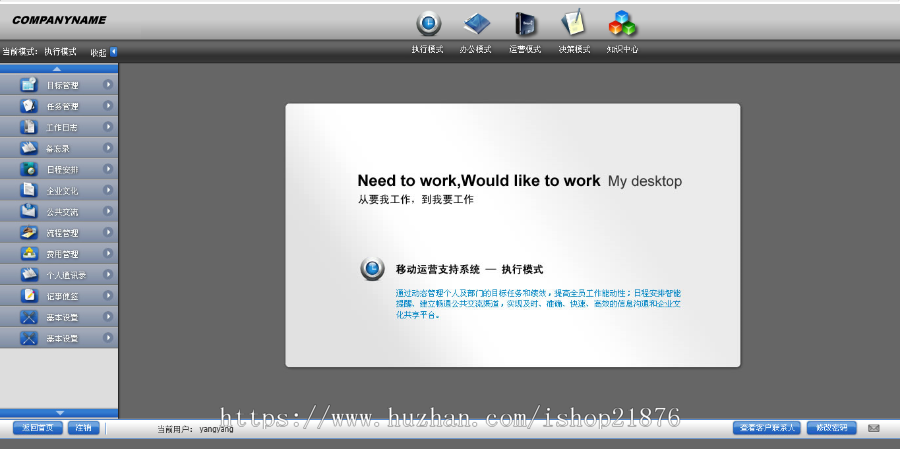Click the 从要我工作，到我要工作 slogan
The image size is (900, 449).
[x=416, y=200]
